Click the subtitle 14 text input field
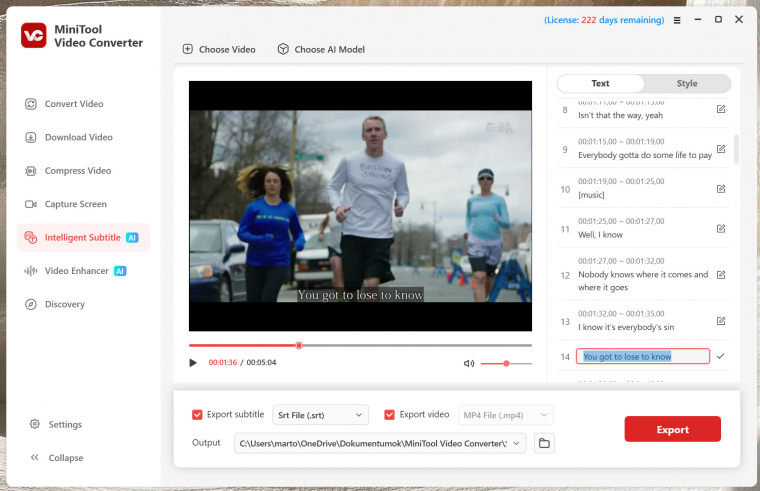 643,356
